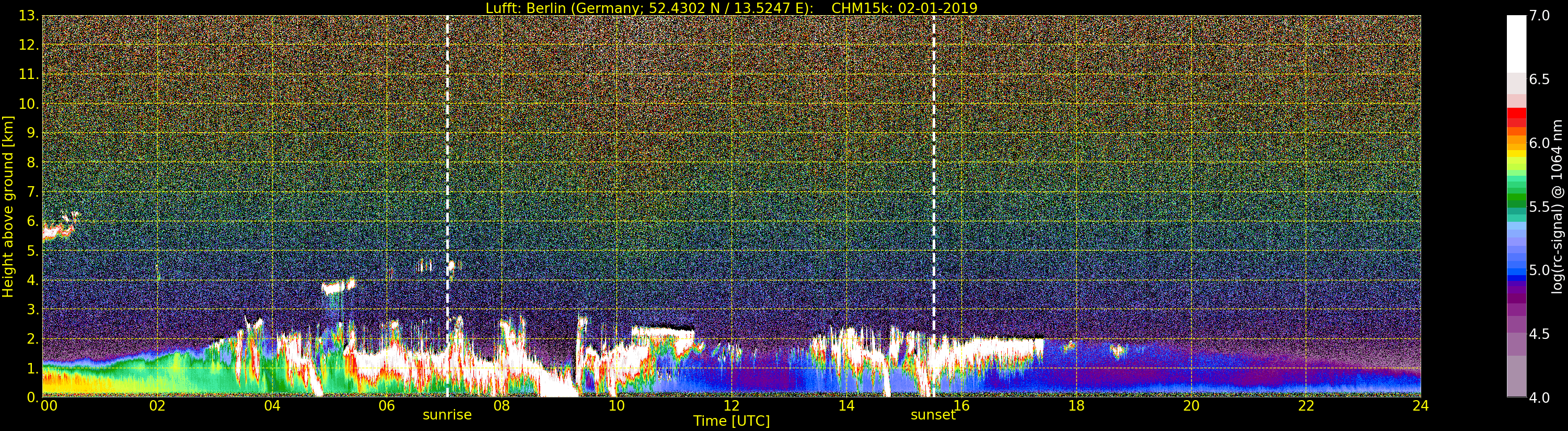Select the "3." height axis tick label

[x=32, y=309]
